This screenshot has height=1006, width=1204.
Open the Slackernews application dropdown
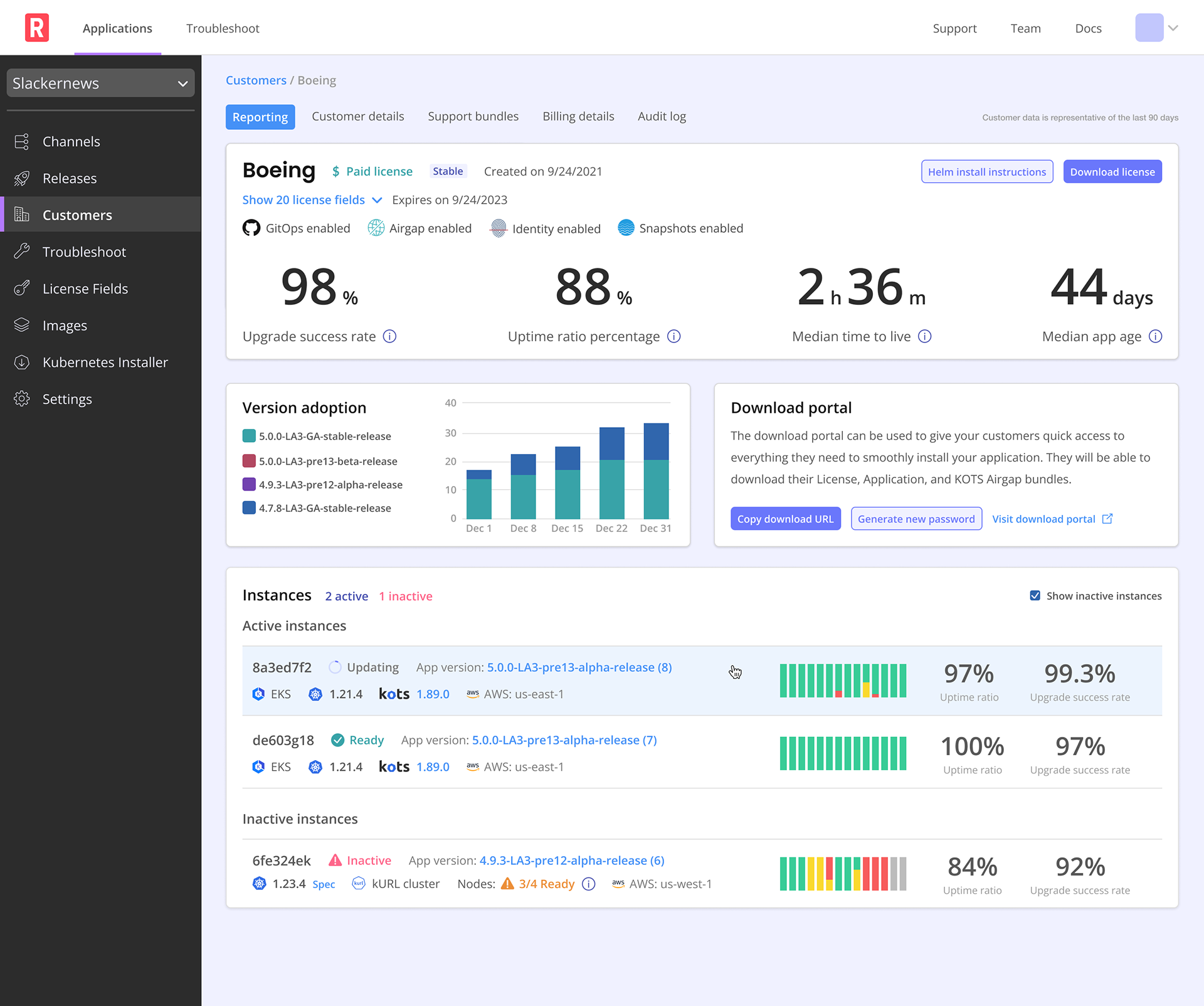pyautogui.click(x=100, y=83)
